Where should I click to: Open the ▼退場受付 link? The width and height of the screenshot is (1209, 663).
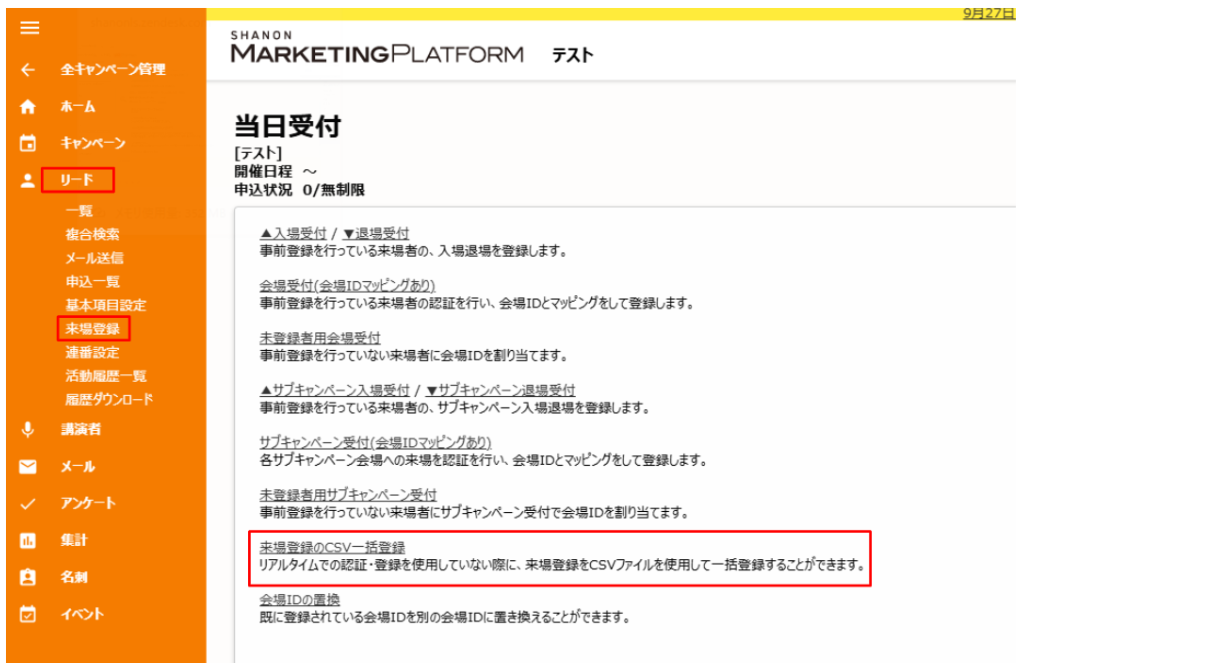coord(376,234)
